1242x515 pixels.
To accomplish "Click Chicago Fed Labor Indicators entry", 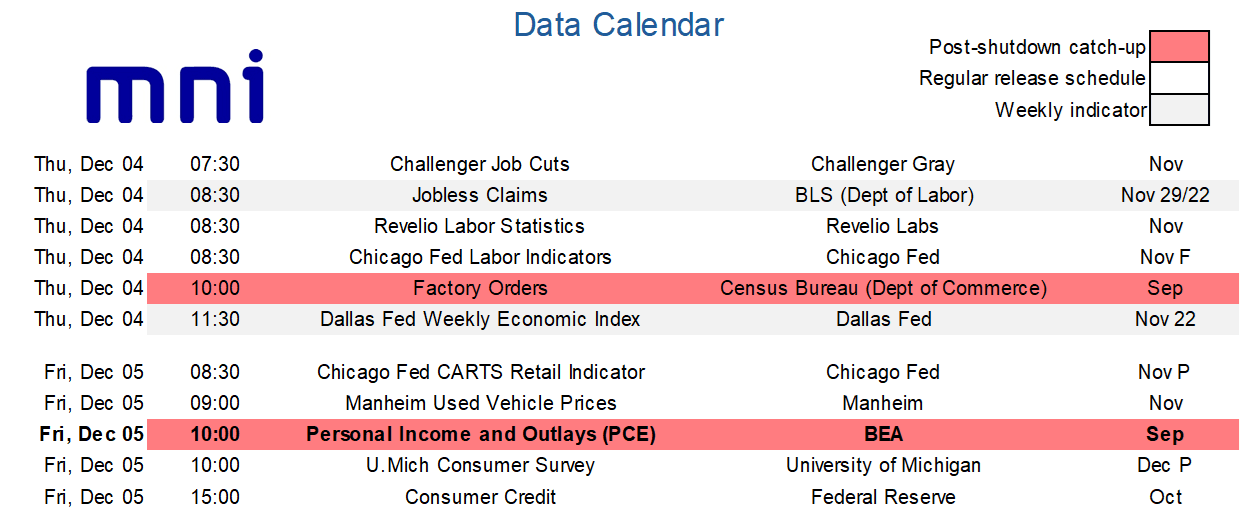I will click(x=480, y=257).
